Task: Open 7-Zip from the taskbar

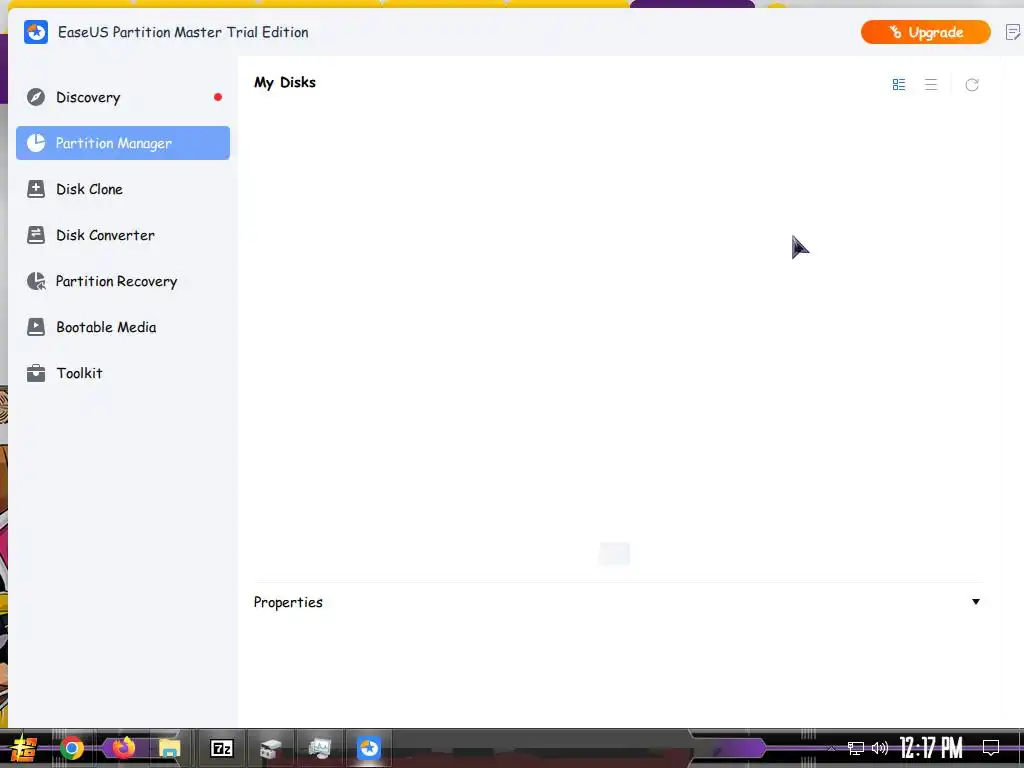Action: tap(221, 748)
